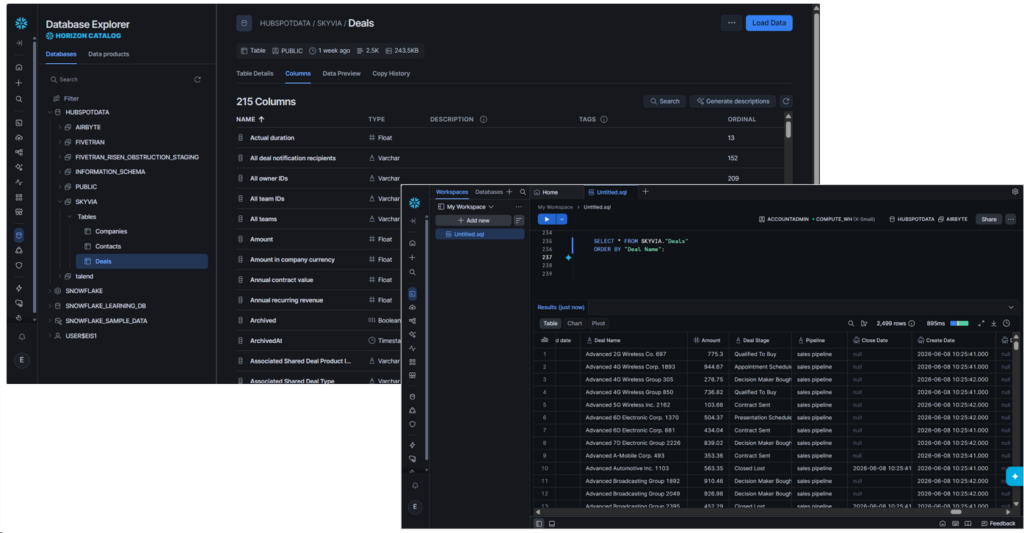Switch results view to Chart
The image size is (1024, 533).
coord(575,323)
